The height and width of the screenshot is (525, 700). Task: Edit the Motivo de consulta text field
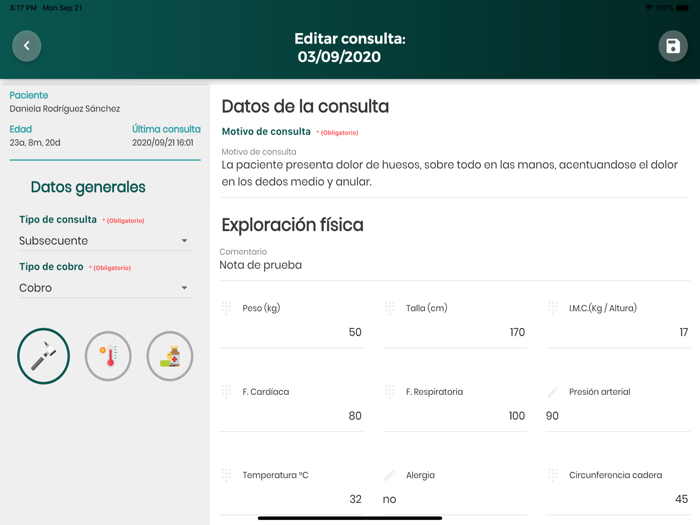pyautogui.click(x=454, y=173)
